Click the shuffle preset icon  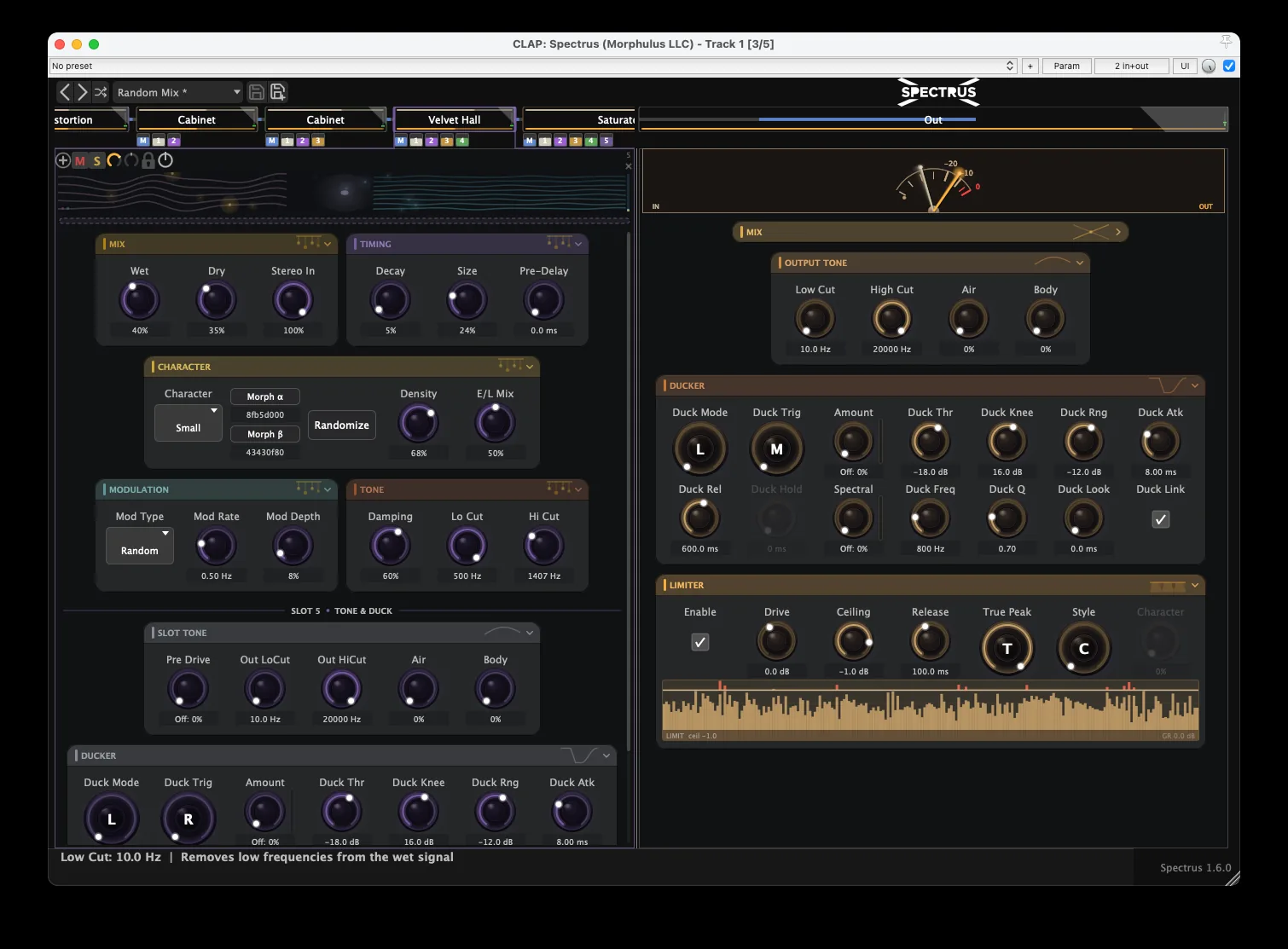(x=101, y=92)
